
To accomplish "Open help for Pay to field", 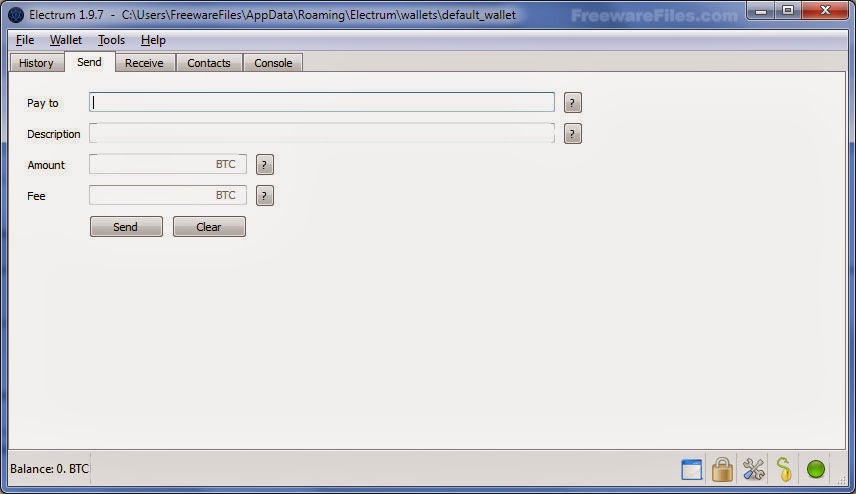I will tap(572, 103).
